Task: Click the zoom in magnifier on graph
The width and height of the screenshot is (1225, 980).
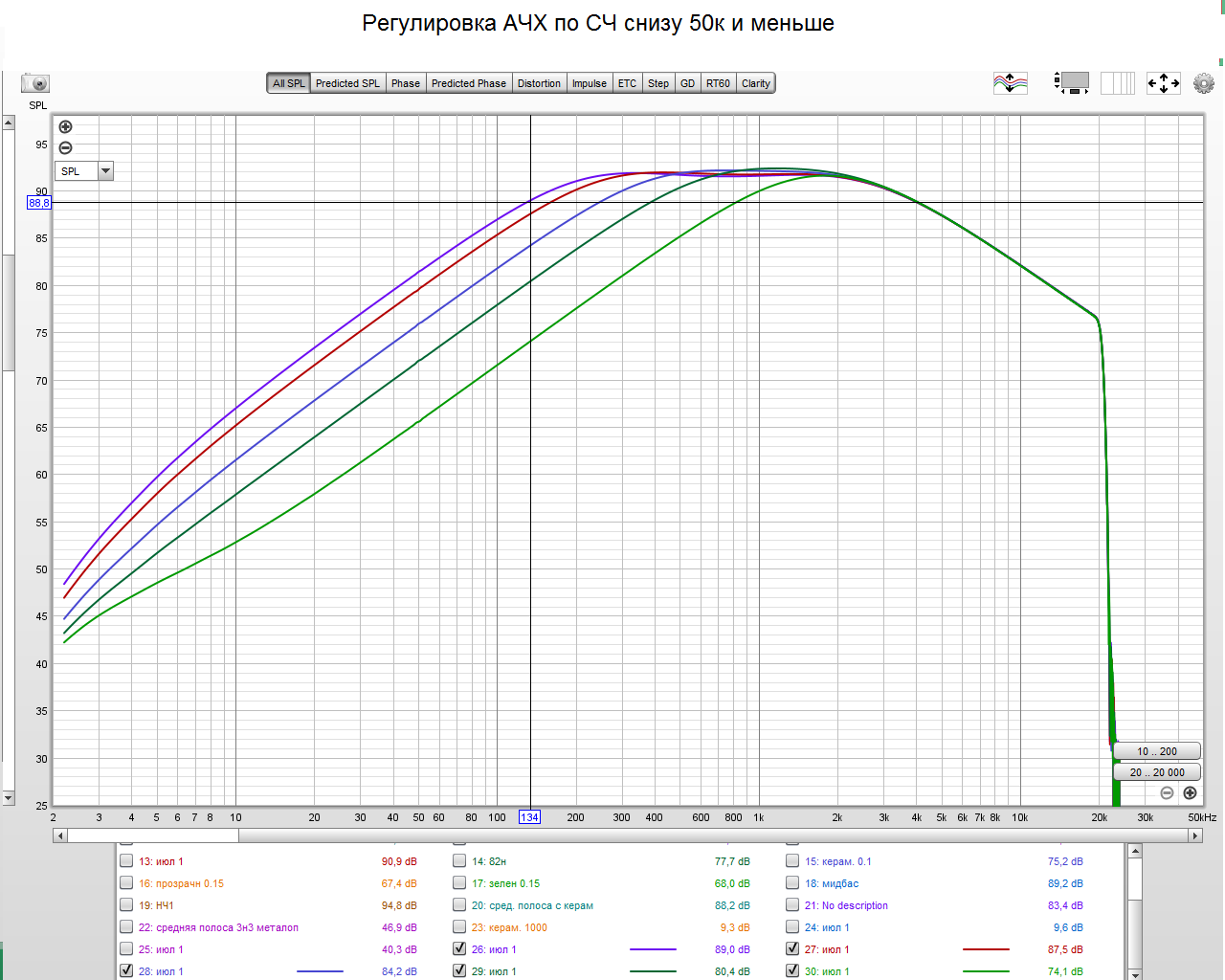Action: (x=65, y=126)
